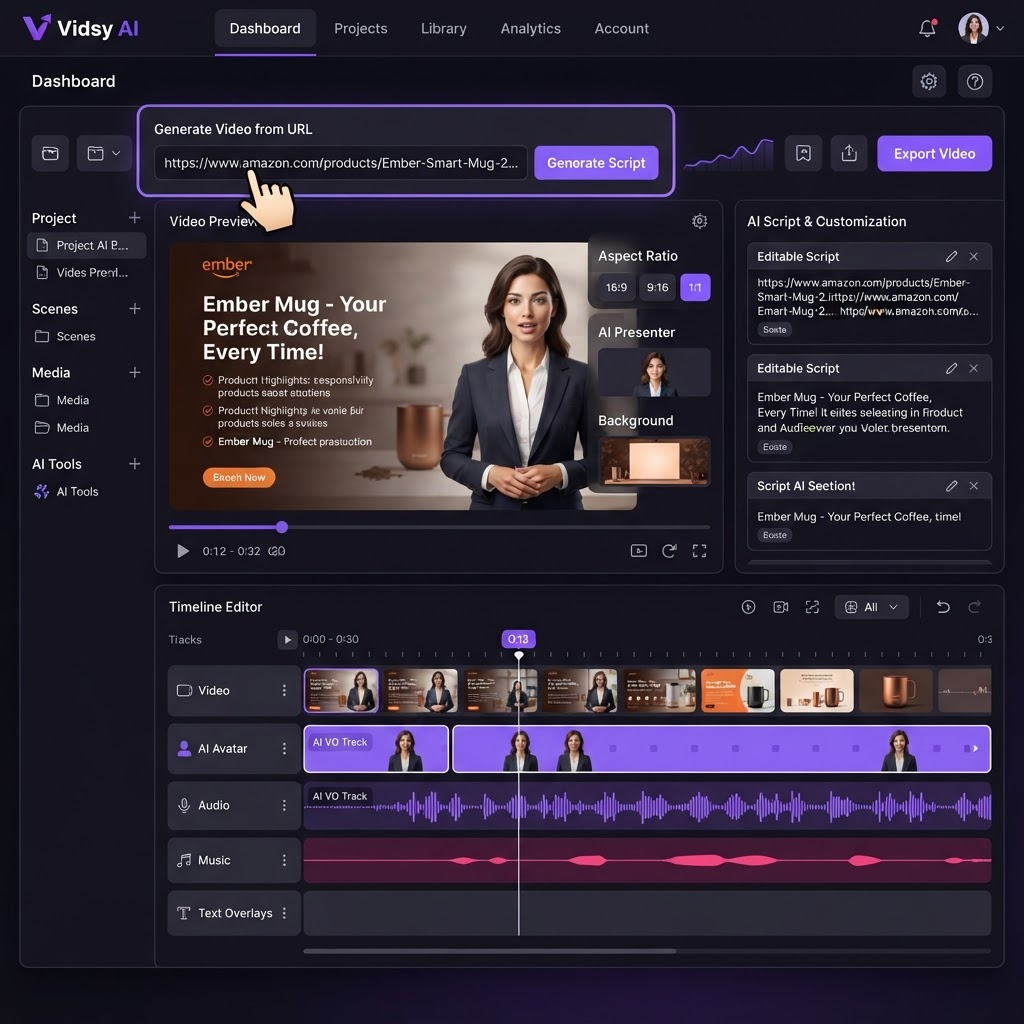This screenshot has height=1024, width=1024.
Task: Play the timeline from Tracks header
Action: click(287, 639)
